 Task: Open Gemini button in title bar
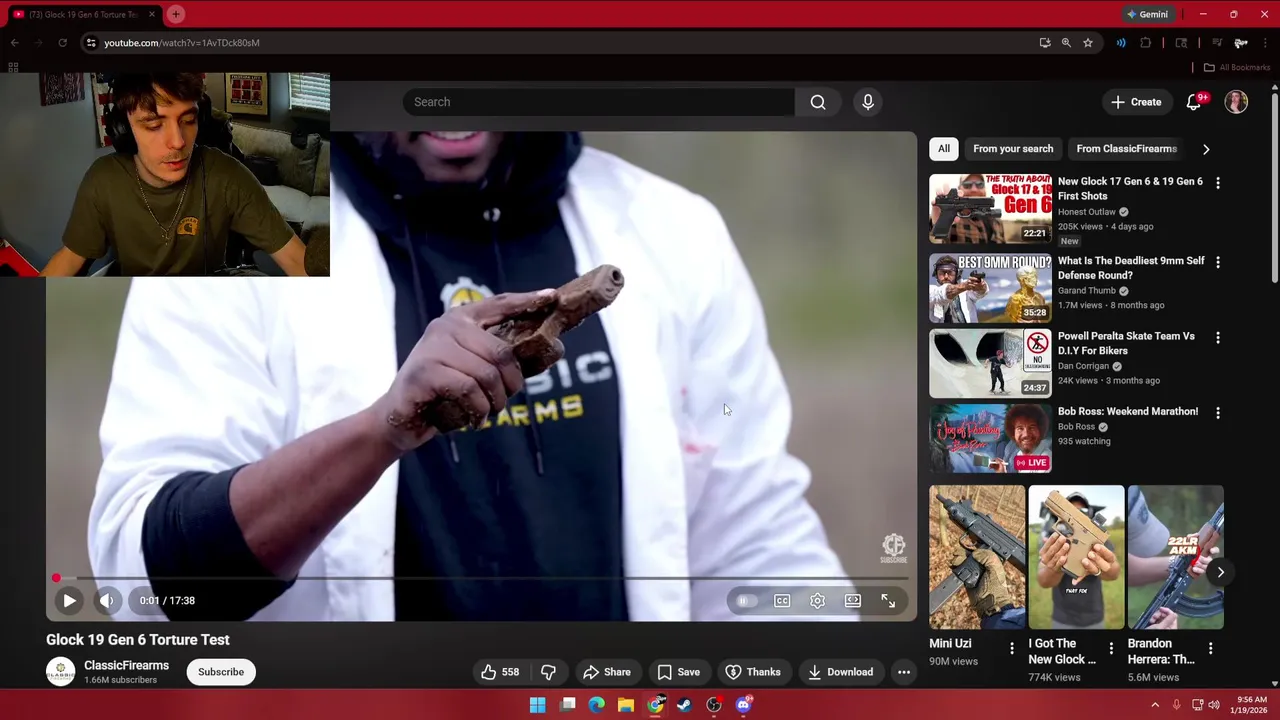coord(1147,14)
